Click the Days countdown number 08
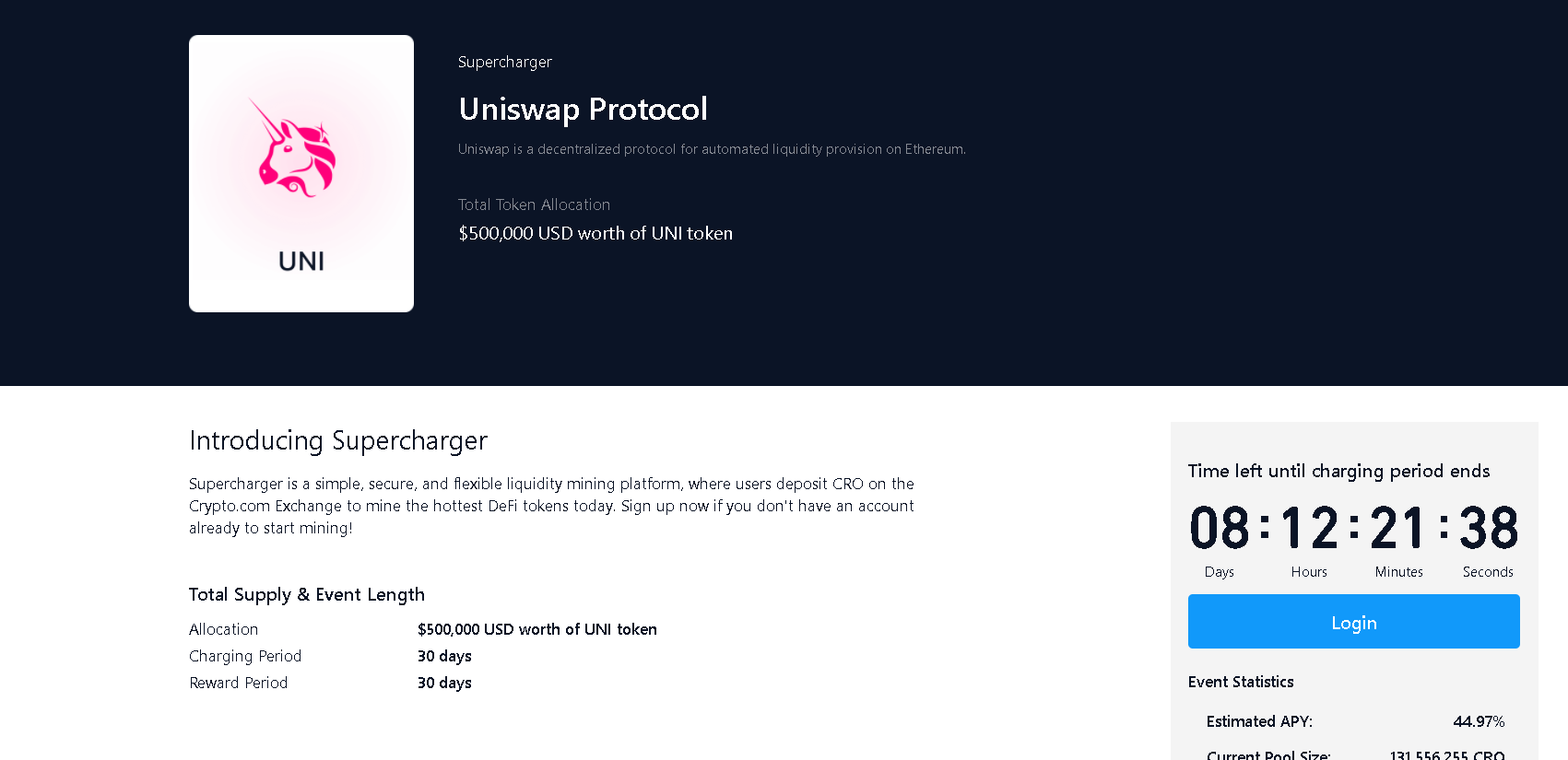1568x760 pixels. click(x=1219, y=528)
